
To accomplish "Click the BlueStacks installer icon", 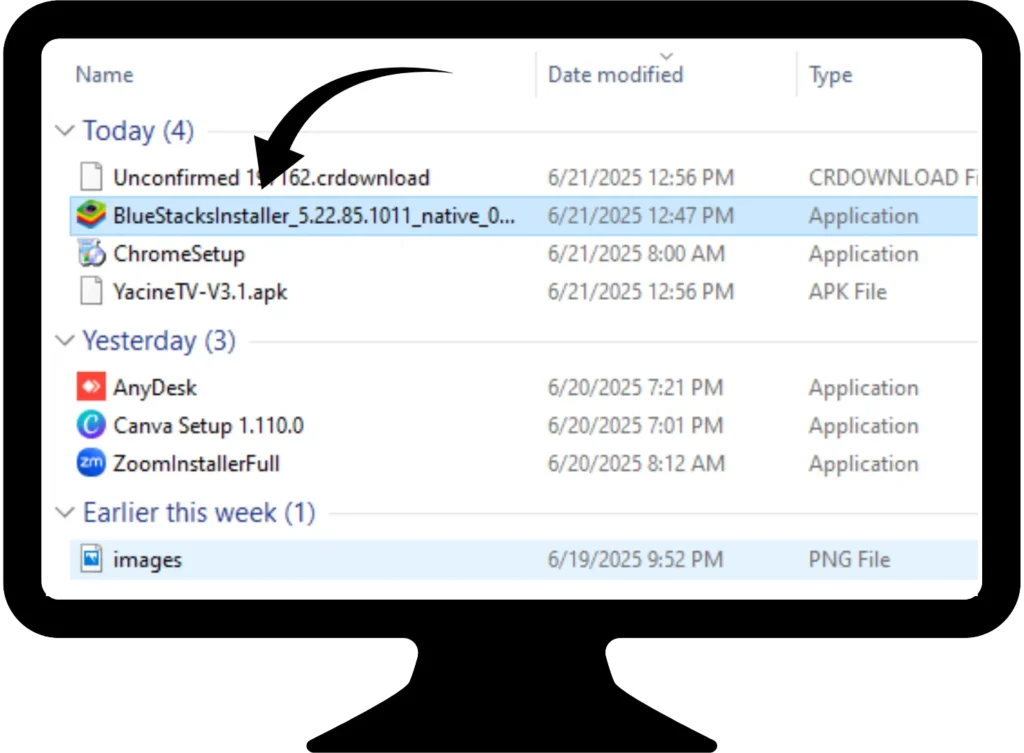I will pyautogui.click(x=91, y=215).
